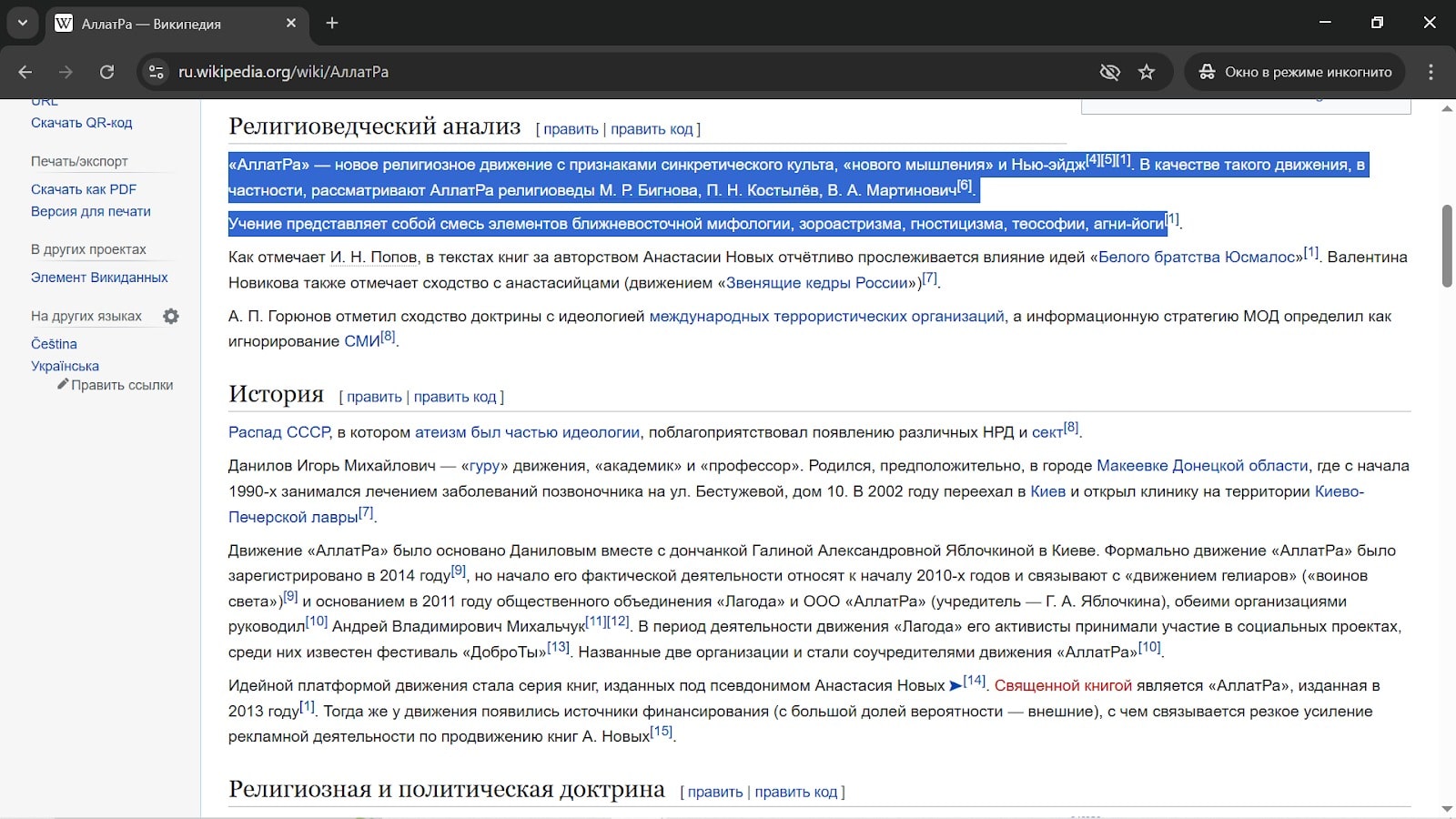Edit Религиозная и политическая доктрина via править
The height and width of the screenshot is (819, 1456).
pyautogui.click(x=715, y=792)
